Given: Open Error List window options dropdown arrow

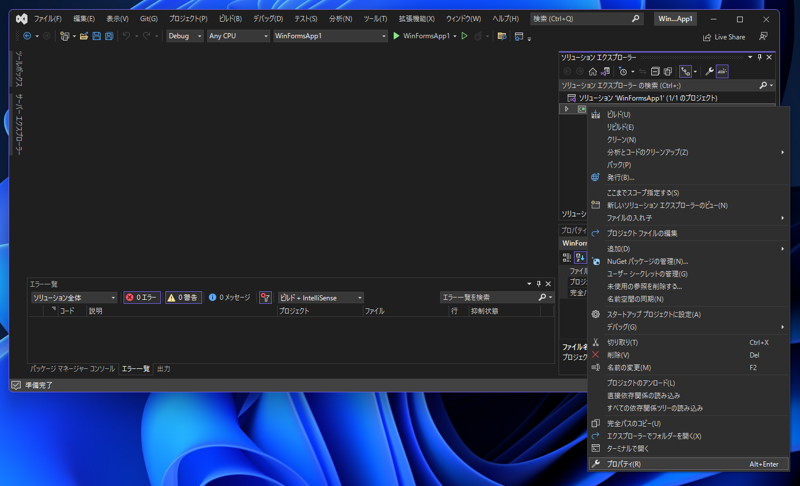Looking at the screenshot, I should click(x=529, y=284).
